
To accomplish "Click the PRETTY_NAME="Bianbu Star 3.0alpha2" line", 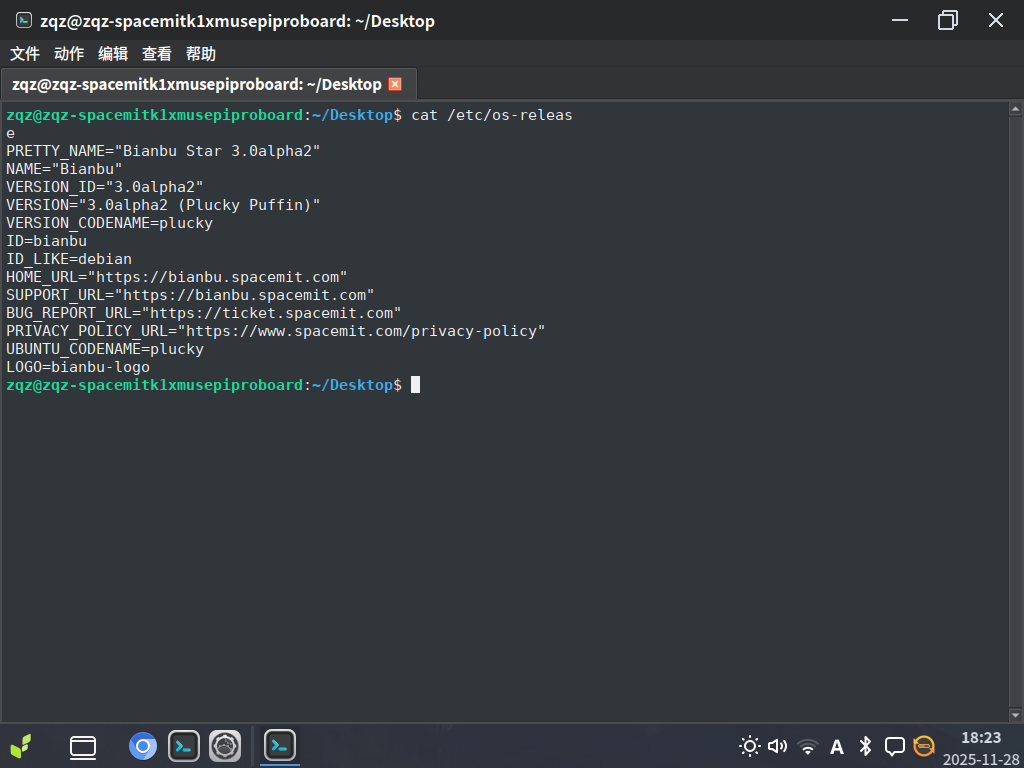I will [163, 151].
